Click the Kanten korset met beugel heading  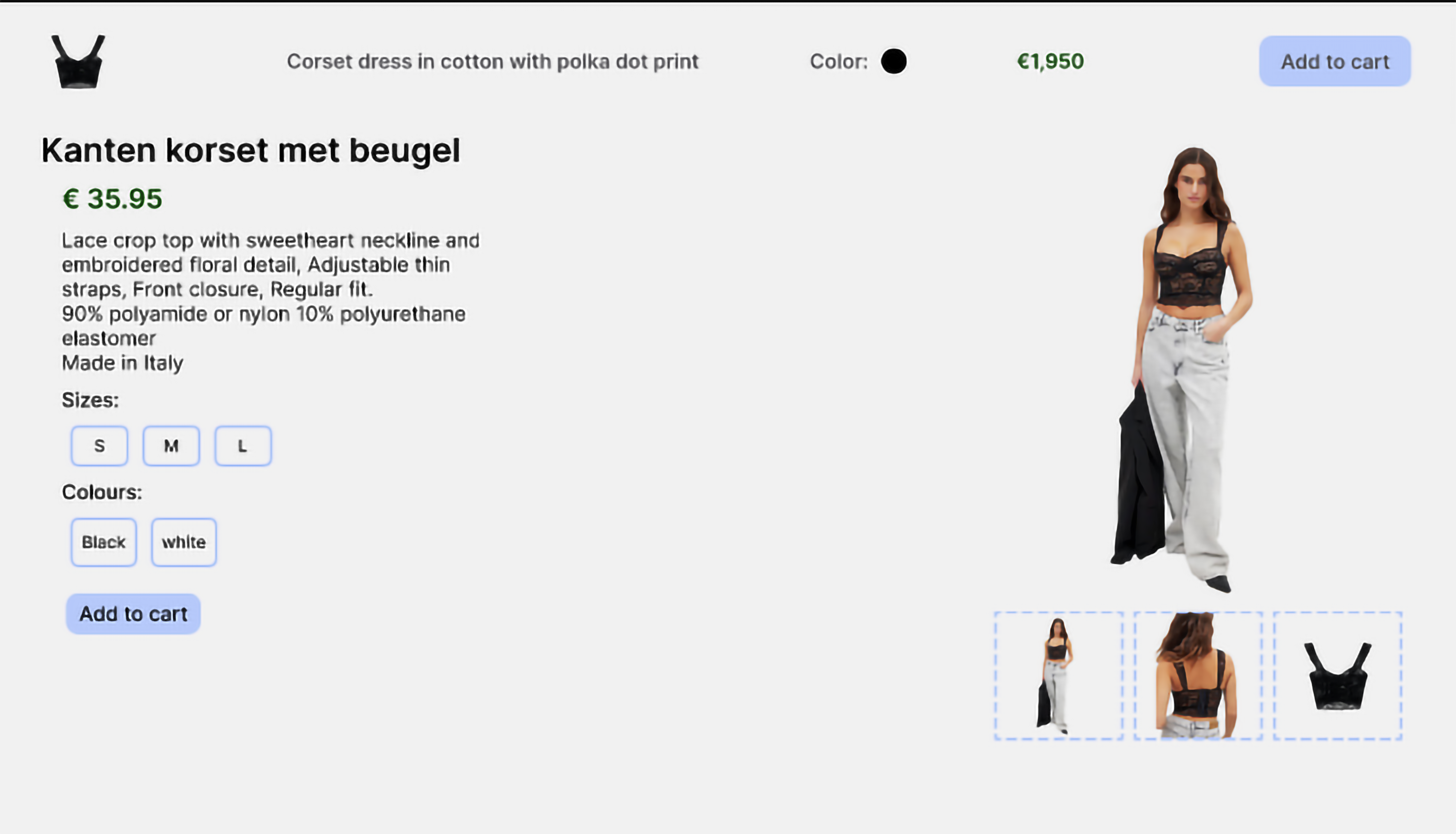pyautogui.click(x=250, y=150)
